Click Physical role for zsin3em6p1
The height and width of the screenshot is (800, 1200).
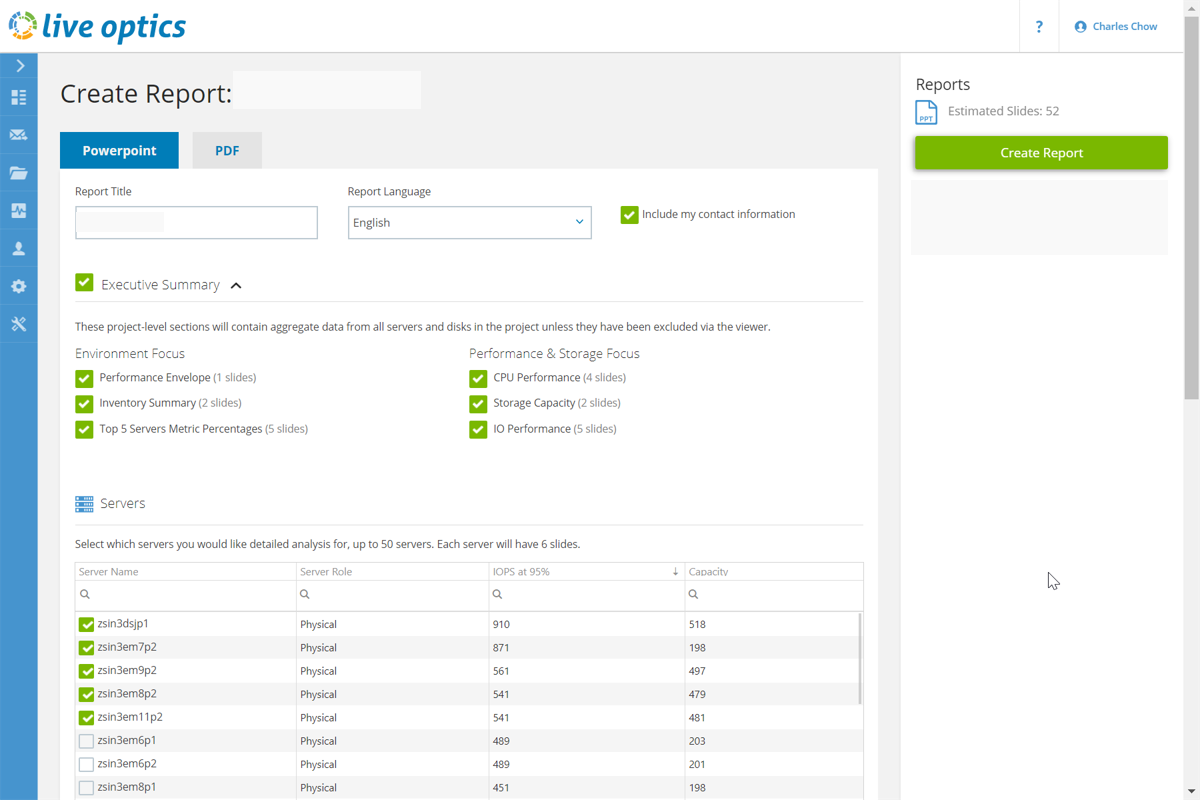coord(392,741)
